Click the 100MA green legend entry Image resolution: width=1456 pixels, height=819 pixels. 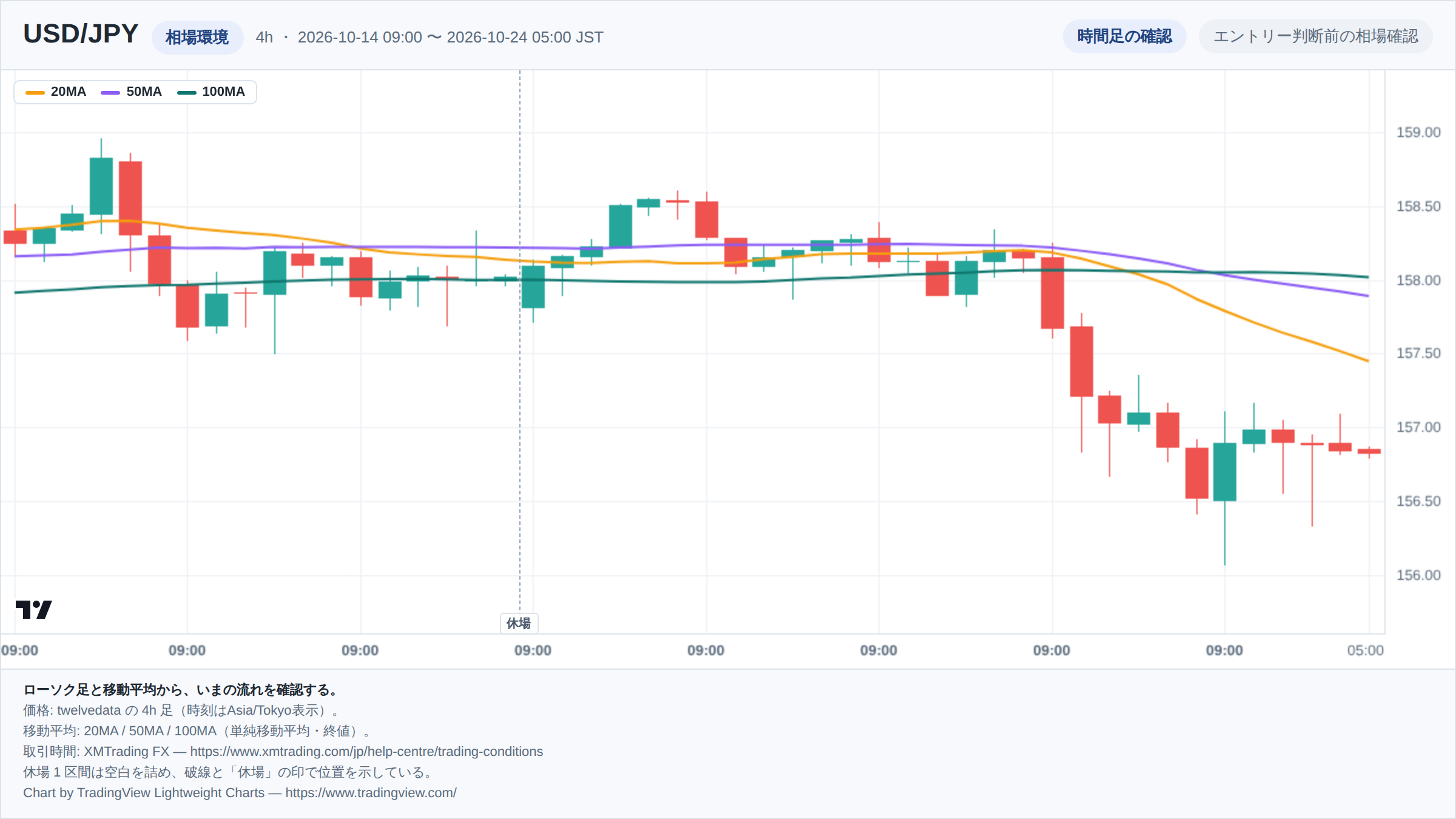(211, 92)
